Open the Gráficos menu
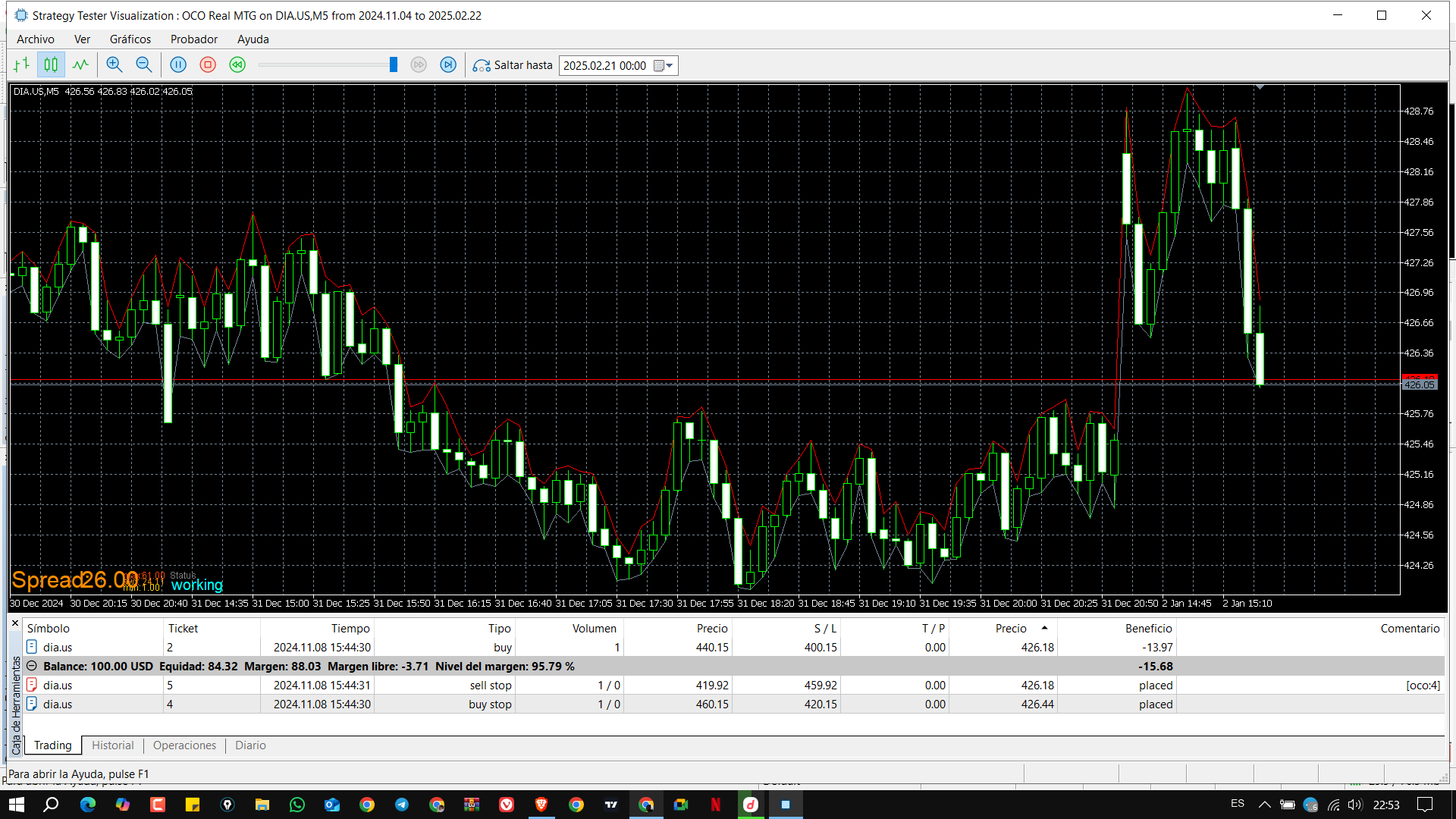Screen dimensions: 1456x819 point(130,39)
